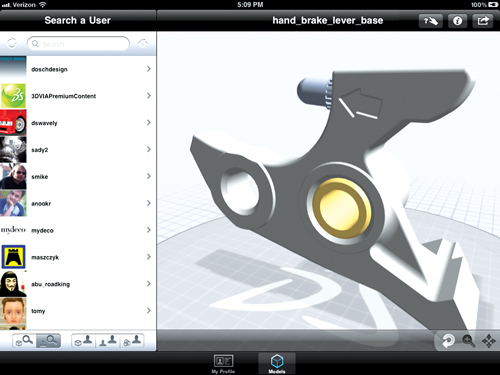Click the 5:09 PM clock
The height and width of the screenshot is (375, 500).
250,5
